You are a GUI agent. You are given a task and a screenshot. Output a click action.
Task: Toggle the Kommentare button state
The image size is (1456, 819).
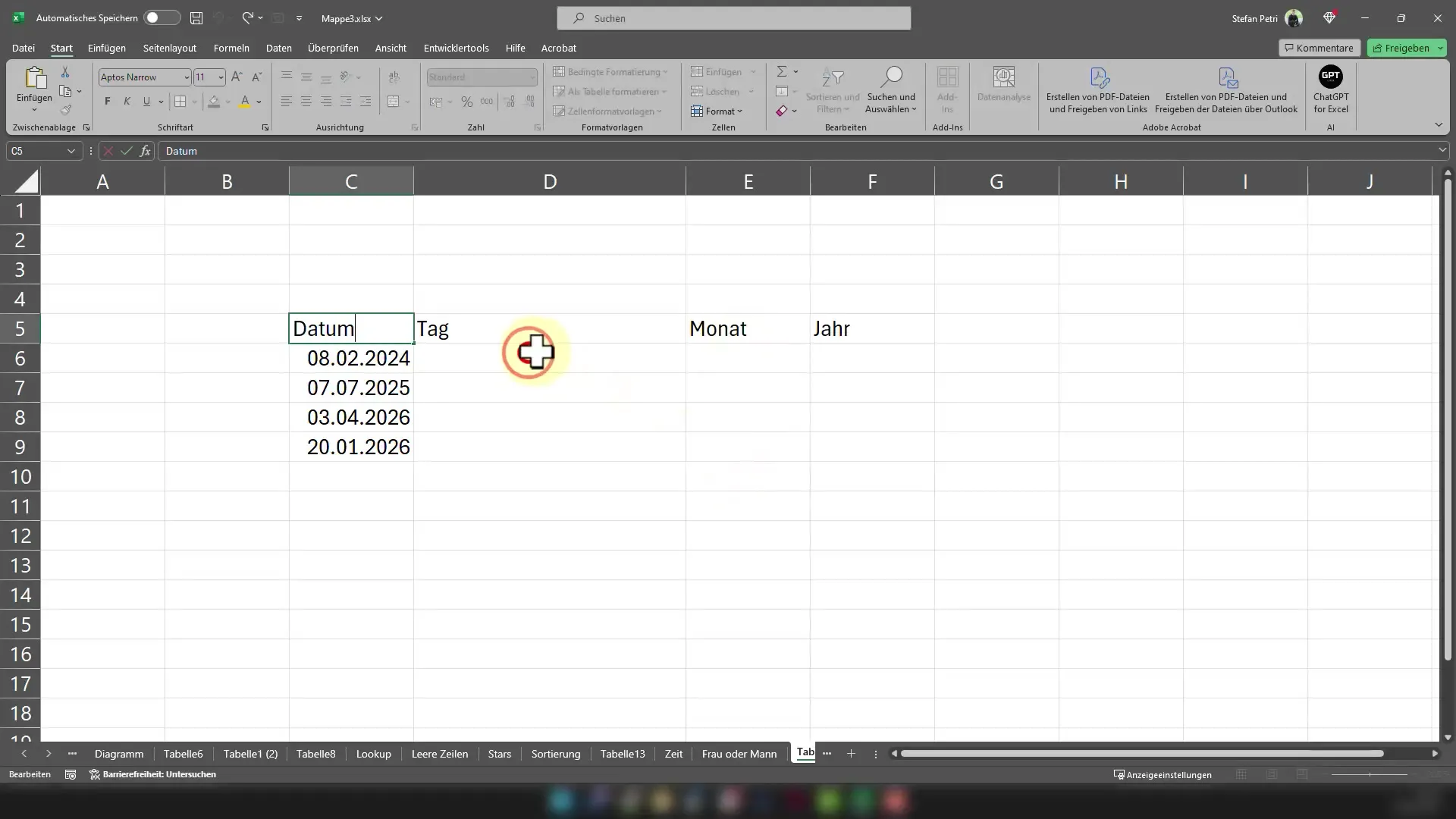1319,47
